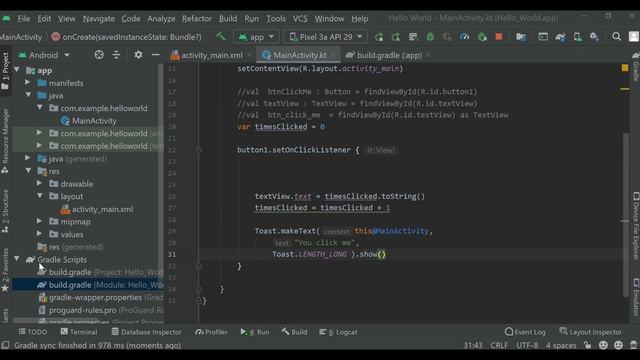The width and height of the screenshot is (640, 360).
Task: Click the Profiler gauge icon in toolbar
Action: tap(464, 37)
